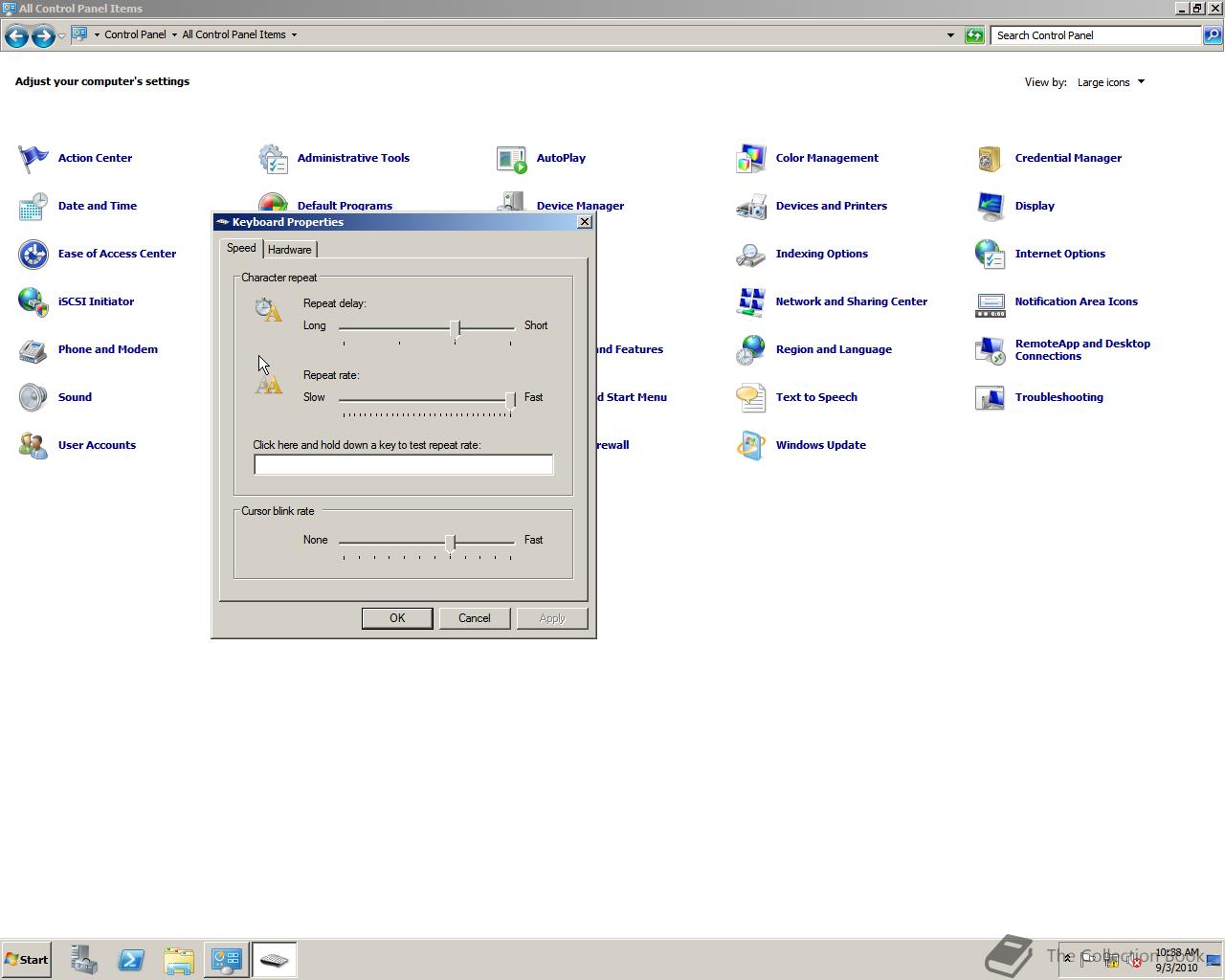Adjust the Repeat delay slider
The height and width of the screenshot is (980, 1225).
pos(456,328)
